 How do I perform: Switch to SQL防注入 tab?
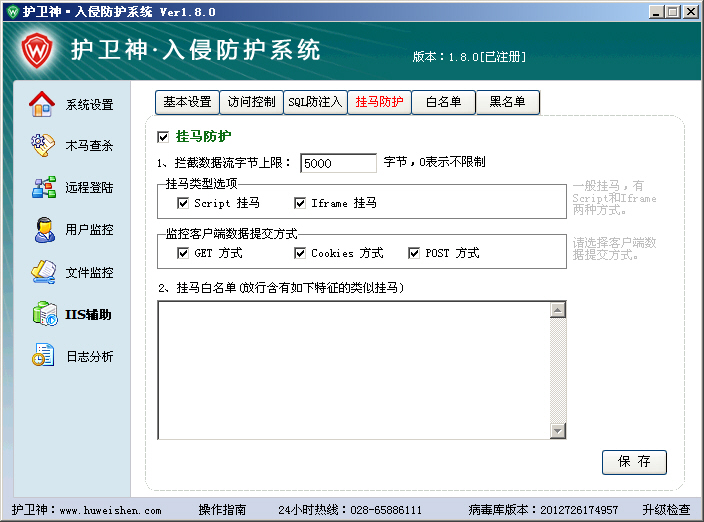[x=315, y=102]
